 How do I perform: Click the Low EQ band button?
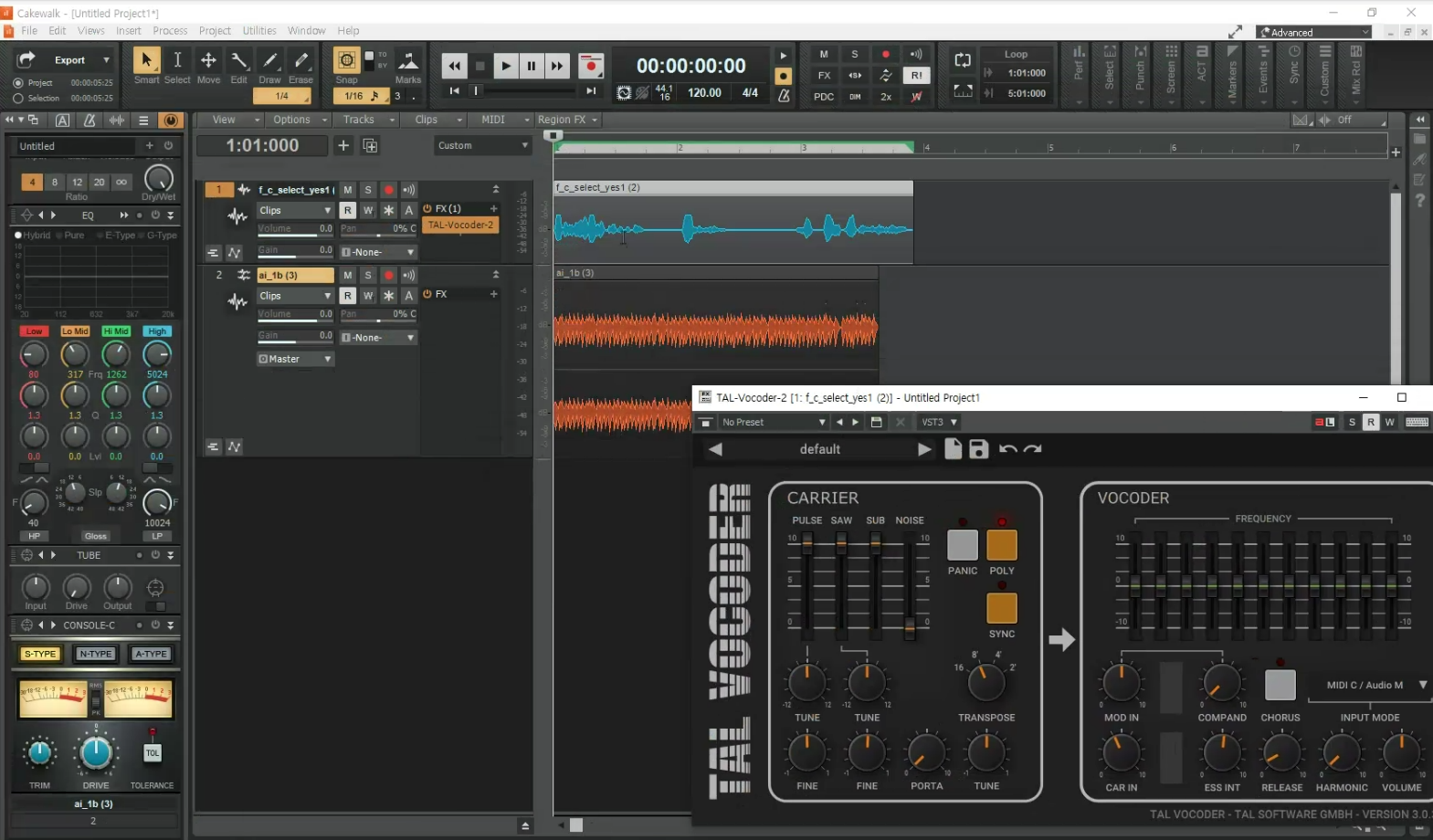pos(34,331)
